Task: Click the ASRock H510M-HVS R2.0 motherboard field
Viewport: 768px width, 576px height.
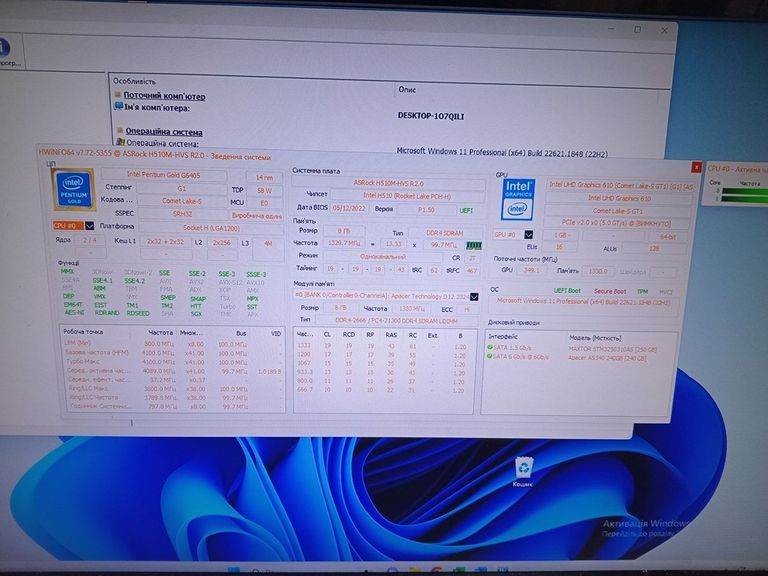Action: tap(388, 183)
